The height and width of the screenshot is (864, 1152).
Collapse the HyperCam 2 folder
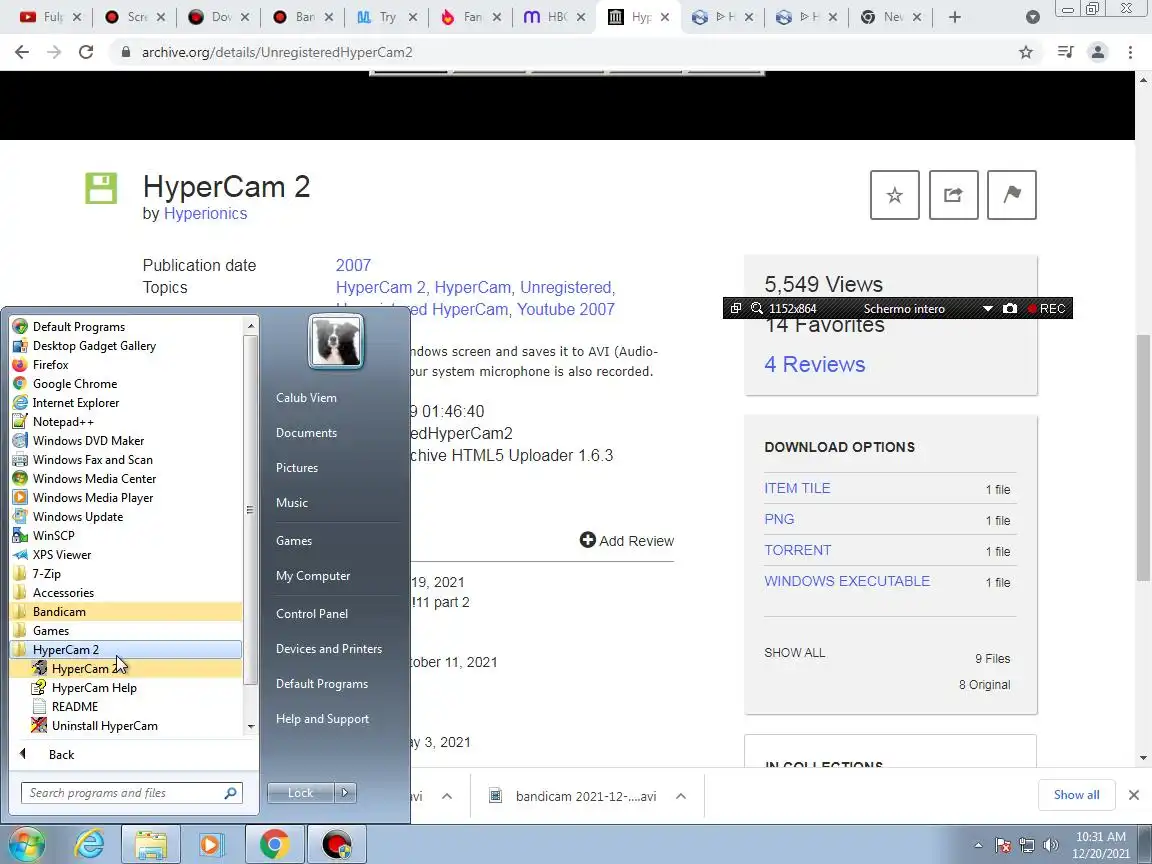click(x=126, y=649)
